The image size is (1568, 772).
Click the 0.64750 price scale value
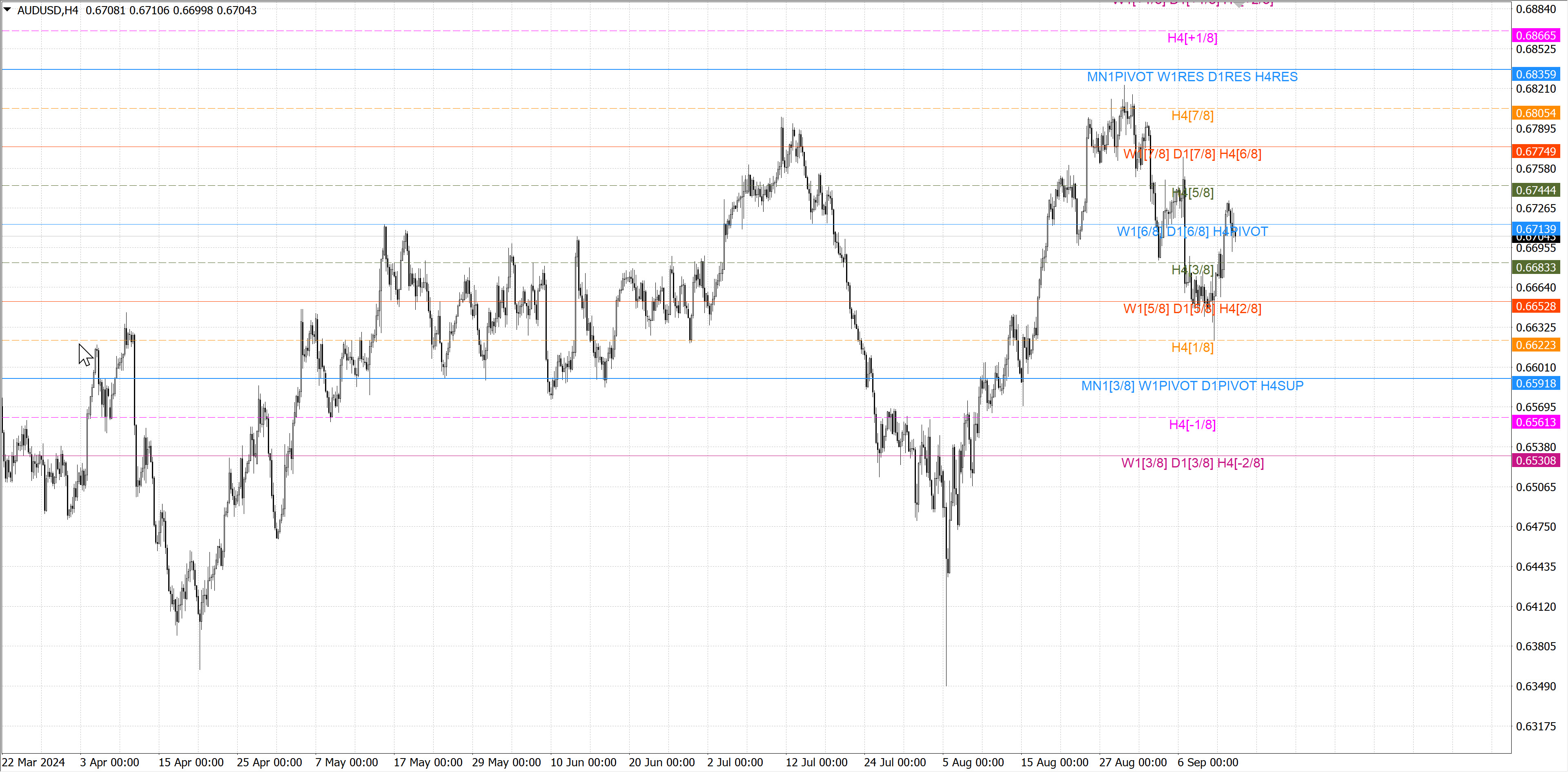tap(1535, 527)
